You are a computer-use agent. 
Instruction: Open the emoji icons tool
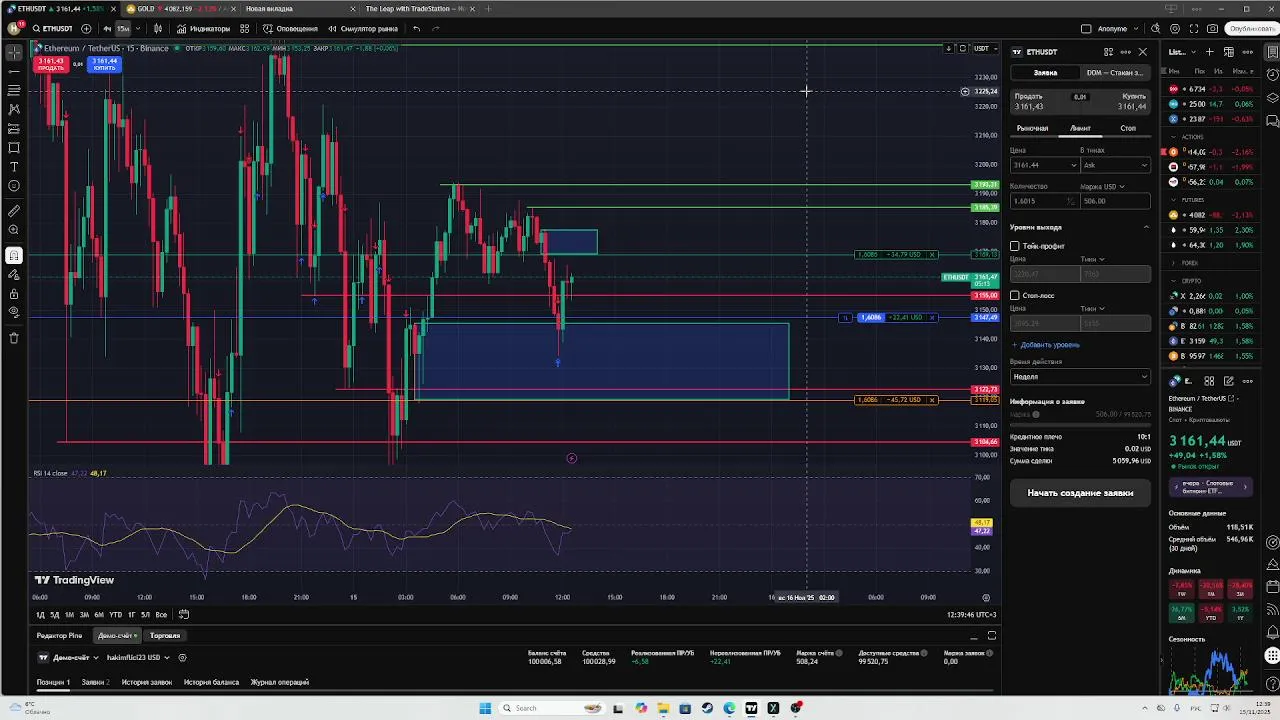pos(14,186)
